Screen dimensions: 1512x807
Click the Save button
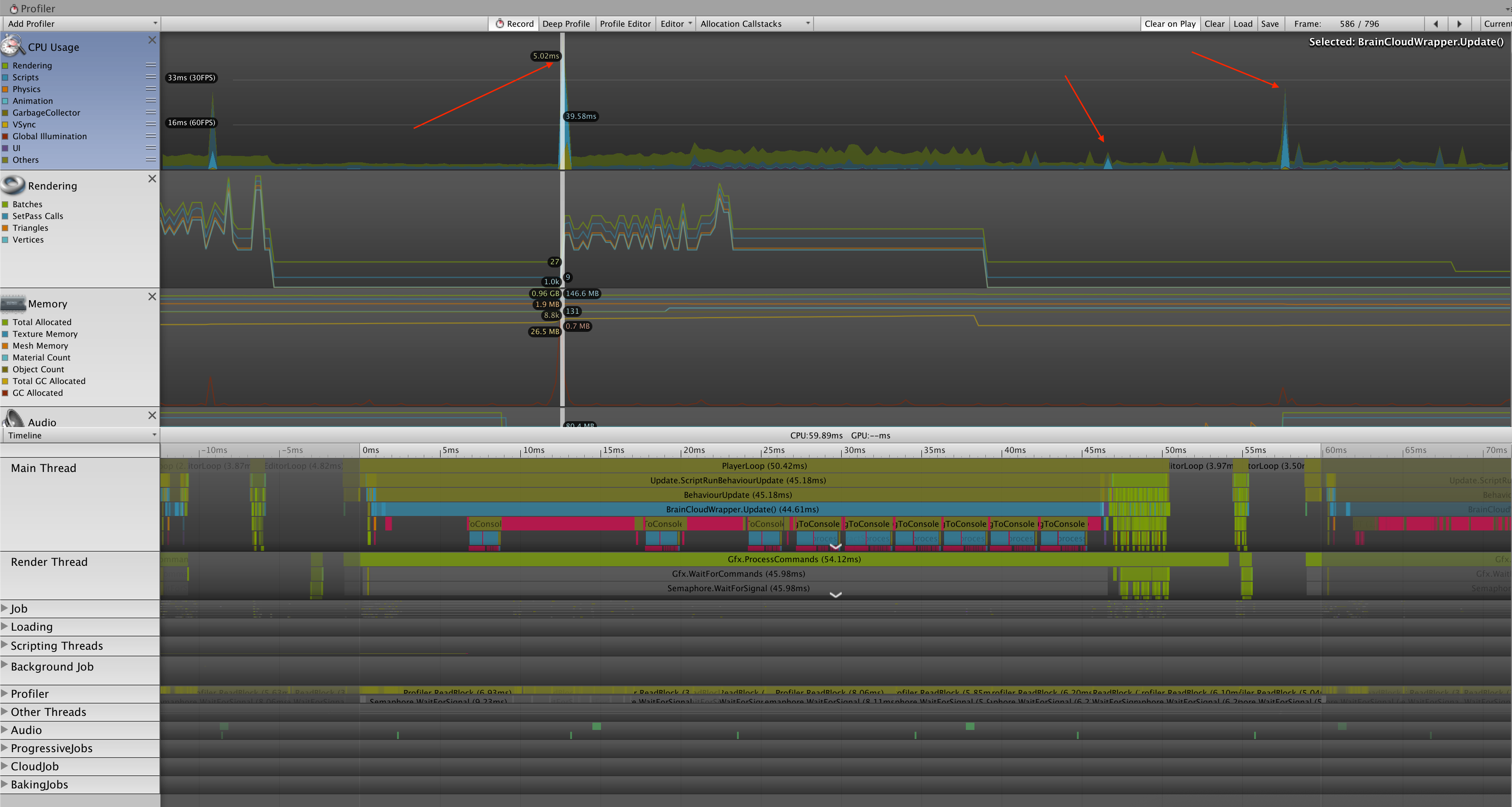(x=1270, y=24)
